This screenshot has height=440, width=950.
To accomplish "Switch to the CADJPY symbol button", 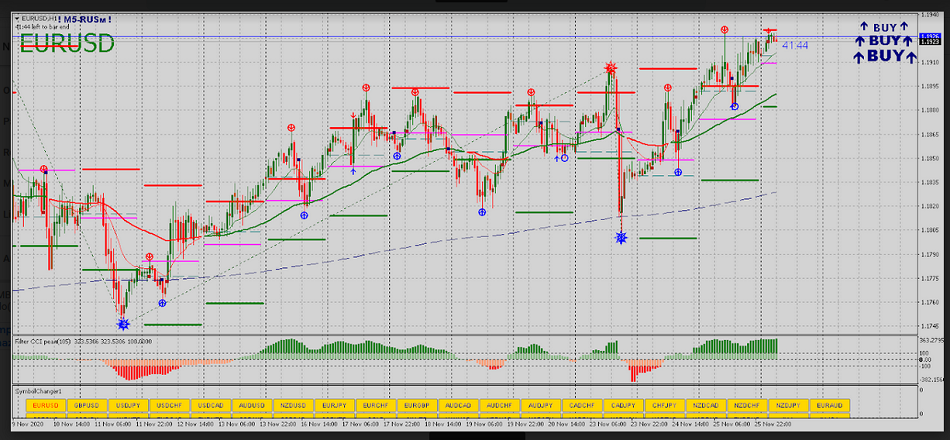I will (x=623, y=405).
